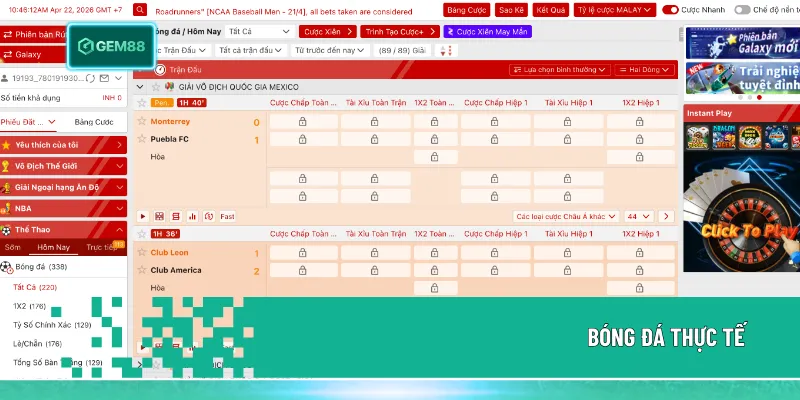Image resolution: width=800 pixels, height=400 pixels.
Task: Open the fourth game icon under Instant Play
Action: pos(777,137)
